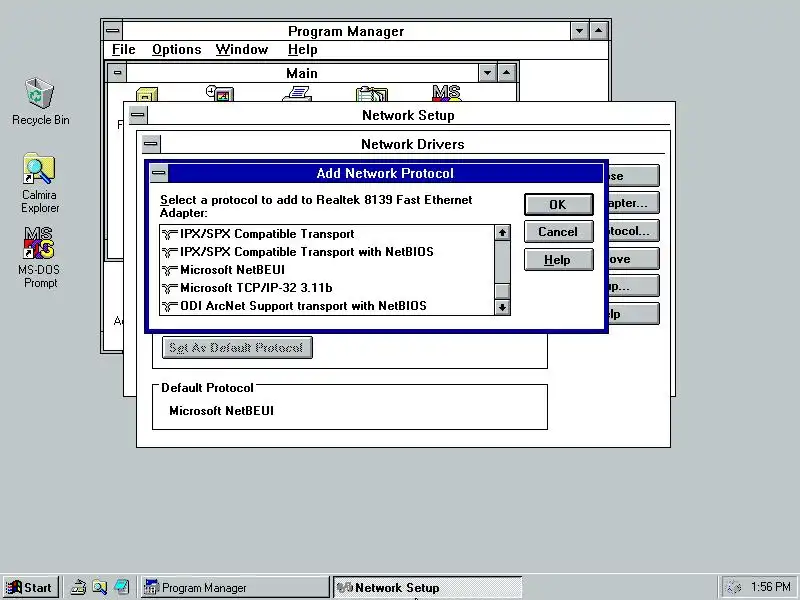Screen dimensions: 800x600
Task: Confirm protocol selection with OK
Action: [559, 205]
